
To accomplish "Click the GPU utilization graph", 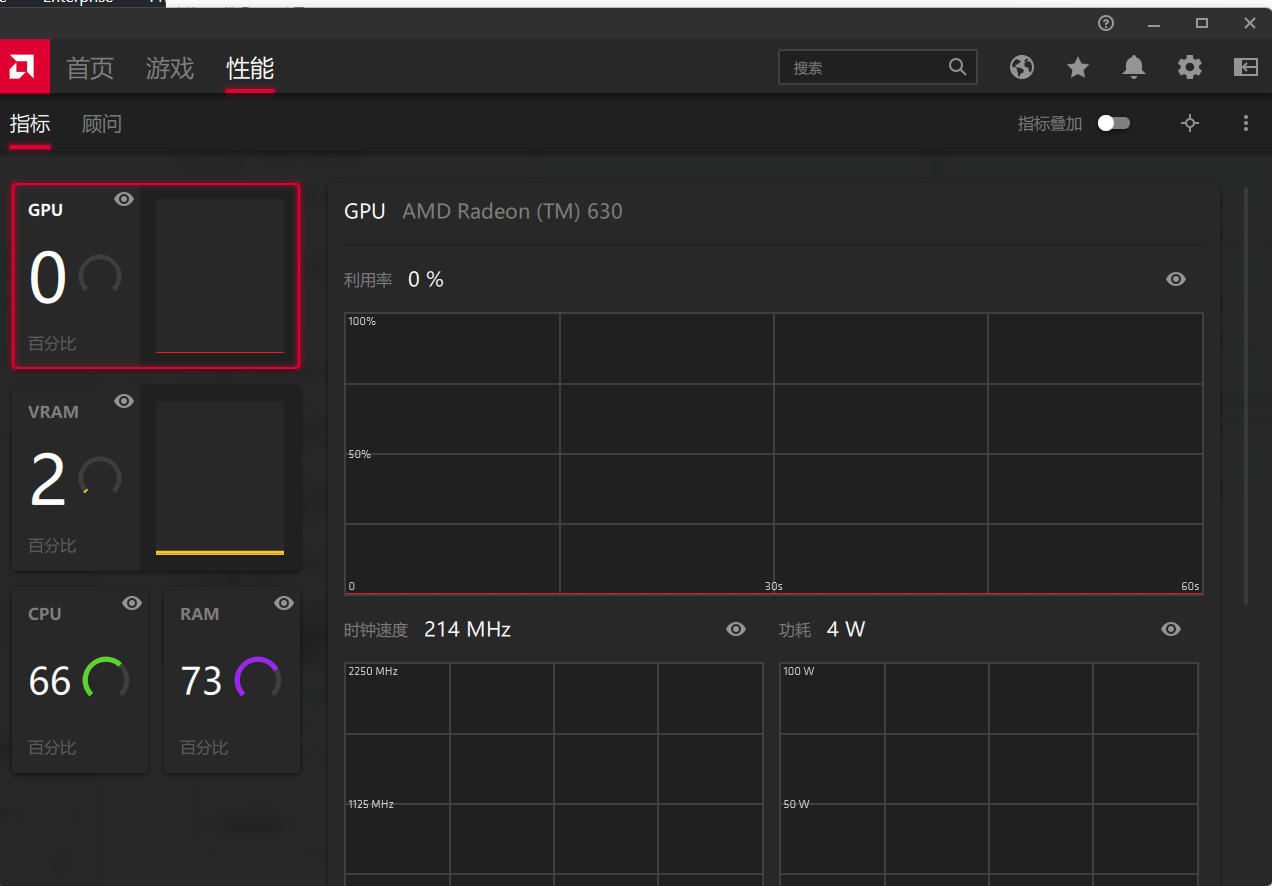I will pos(774,454).
